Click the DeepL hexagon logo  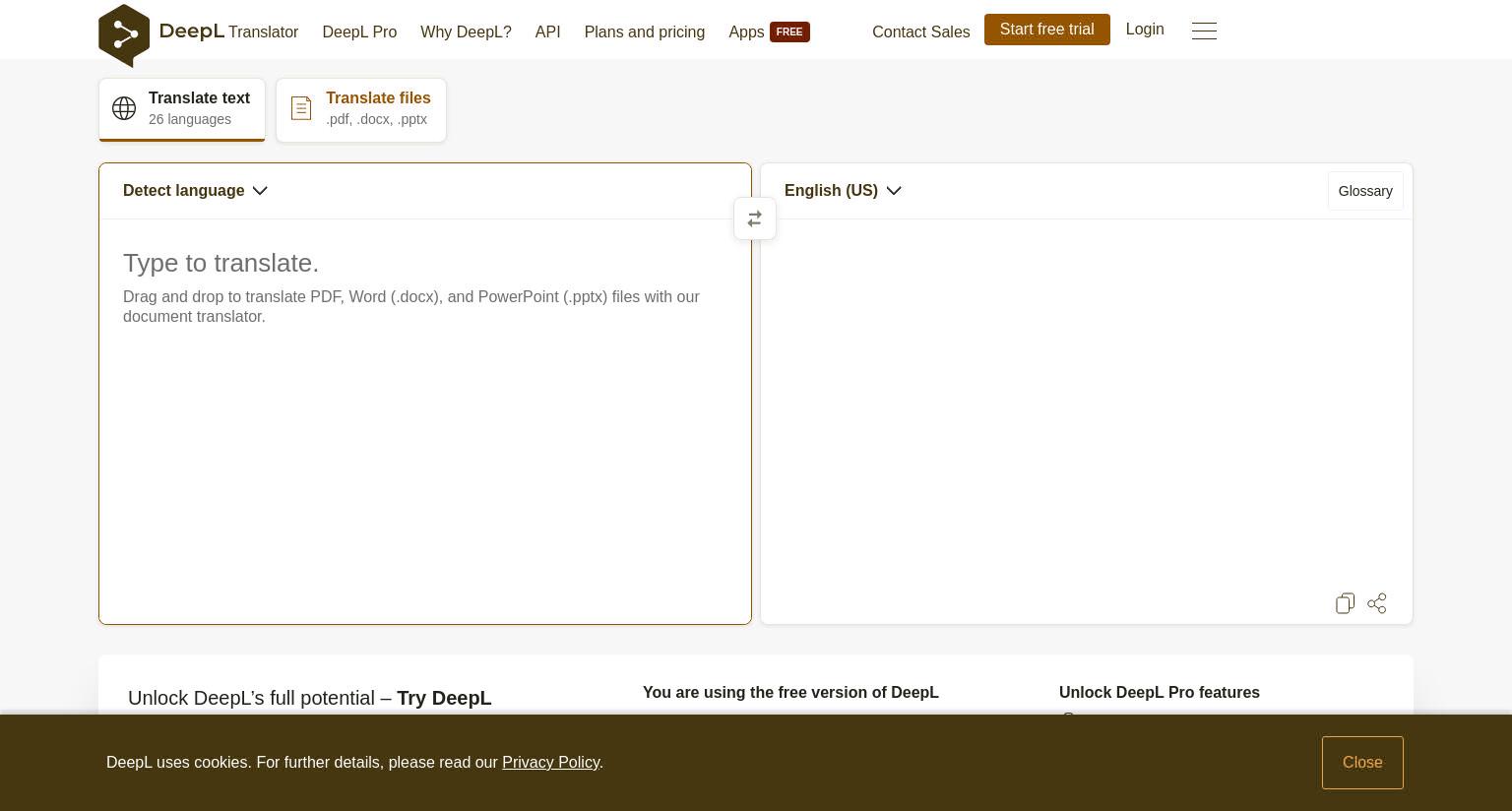[124, 35]
